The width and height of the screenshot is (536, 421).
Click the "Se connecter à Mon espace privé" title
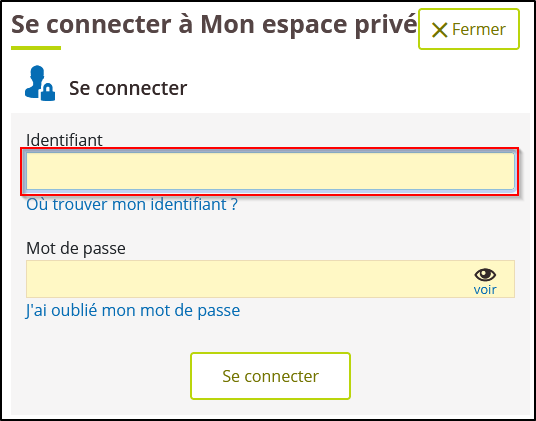point(214,25)
